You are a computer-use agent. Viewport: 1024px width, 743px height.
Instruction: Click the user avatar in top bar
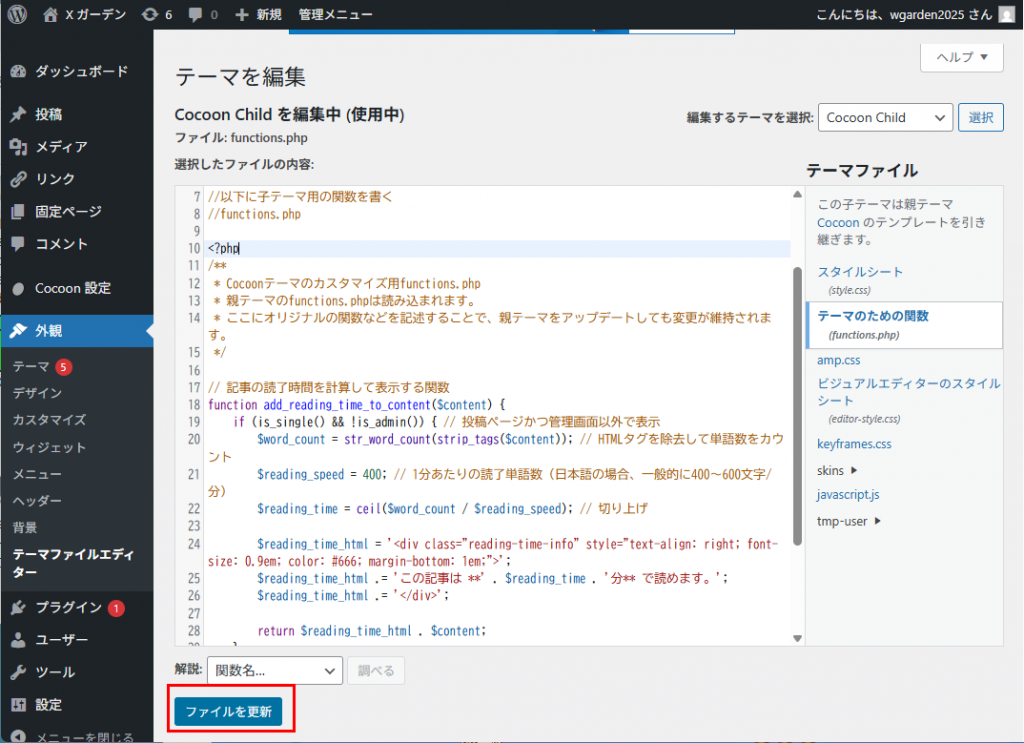coord(1007,14)
